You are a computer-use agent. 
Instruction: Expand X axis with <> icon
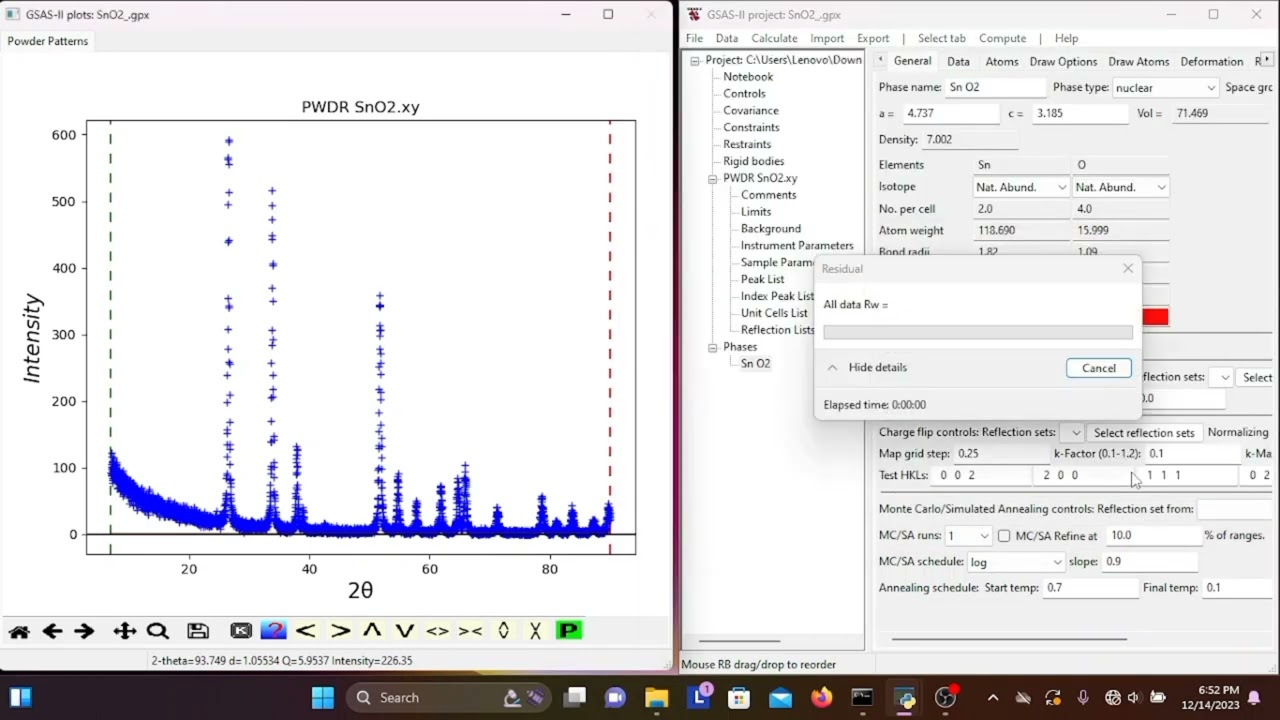437,631
